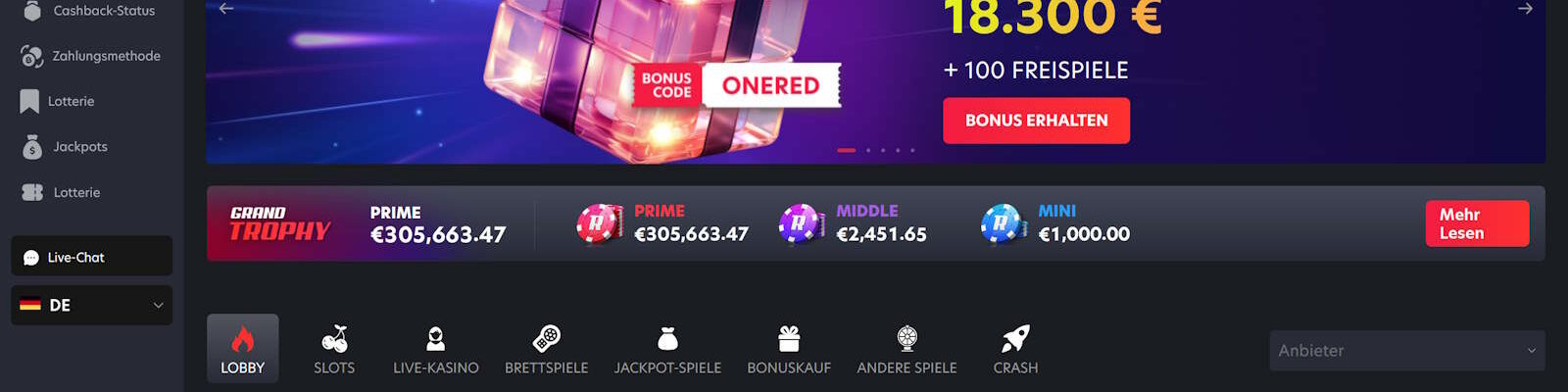
Task: Select the Live-Kasino dealer icon
Action: [436, 339]
